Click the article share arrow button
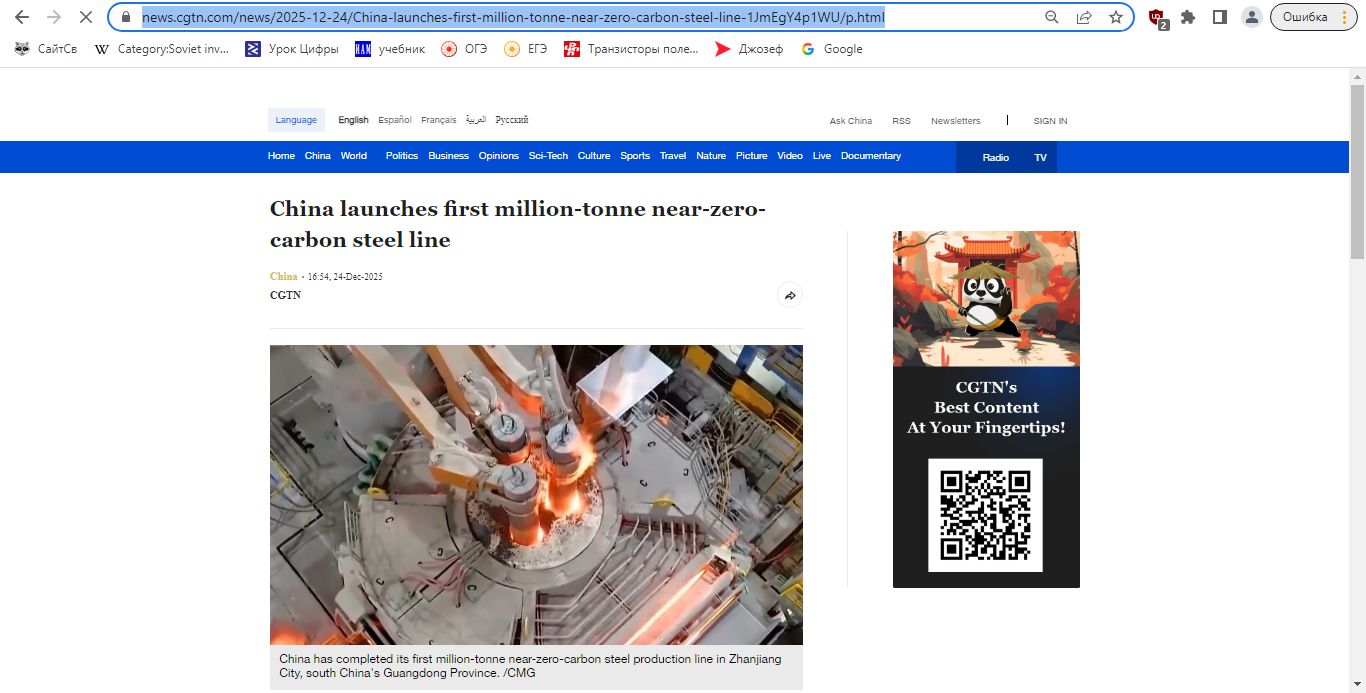Image resolution: width=1366 pixels, height=693 pixels. (790, 296)
